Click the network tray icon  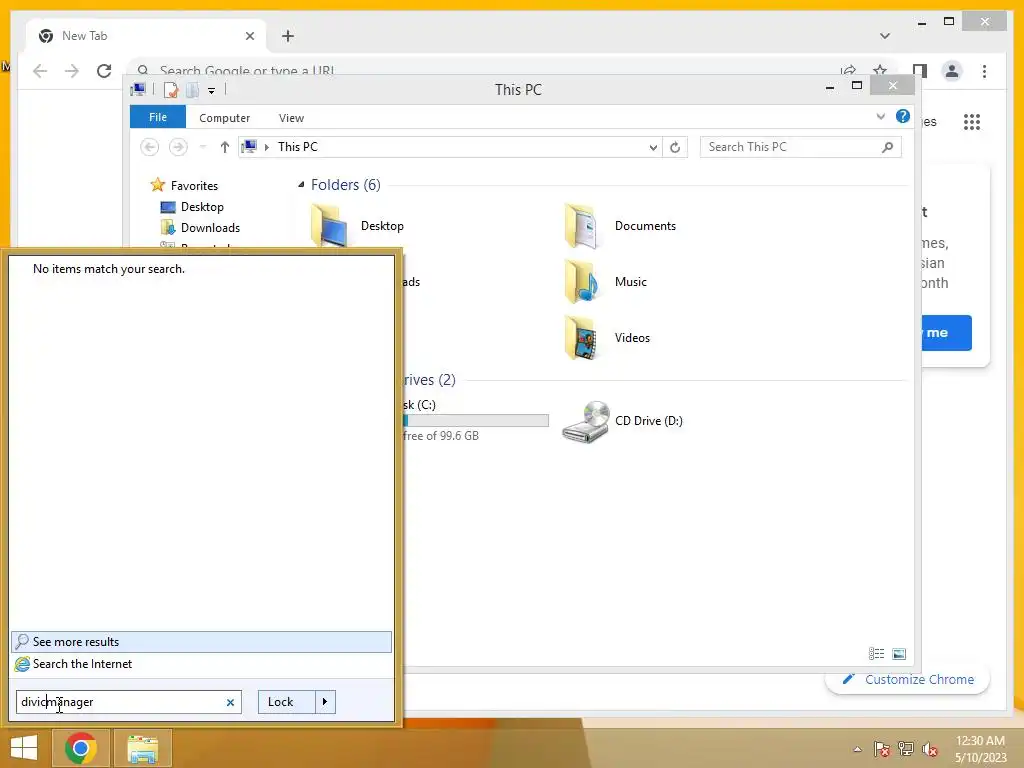(906, 749)
